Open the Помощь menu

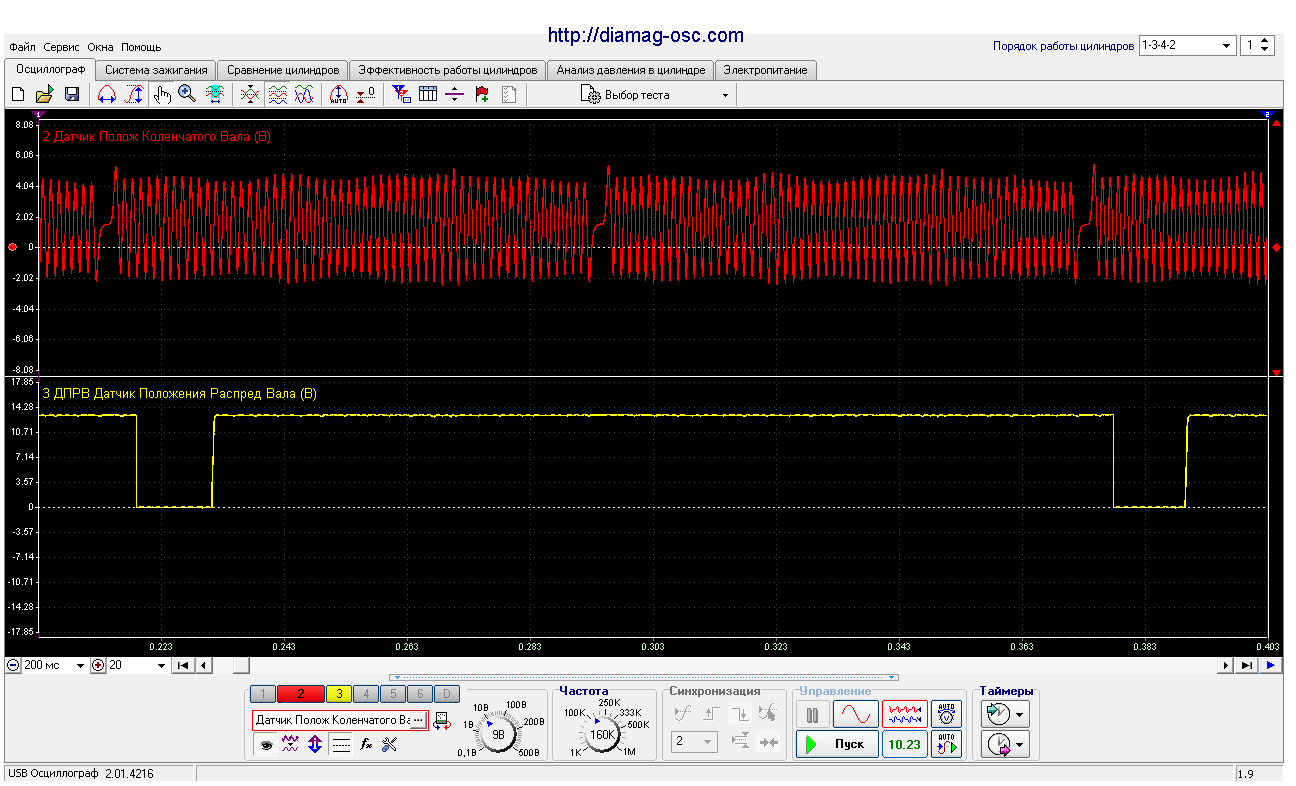click(141, 47)
